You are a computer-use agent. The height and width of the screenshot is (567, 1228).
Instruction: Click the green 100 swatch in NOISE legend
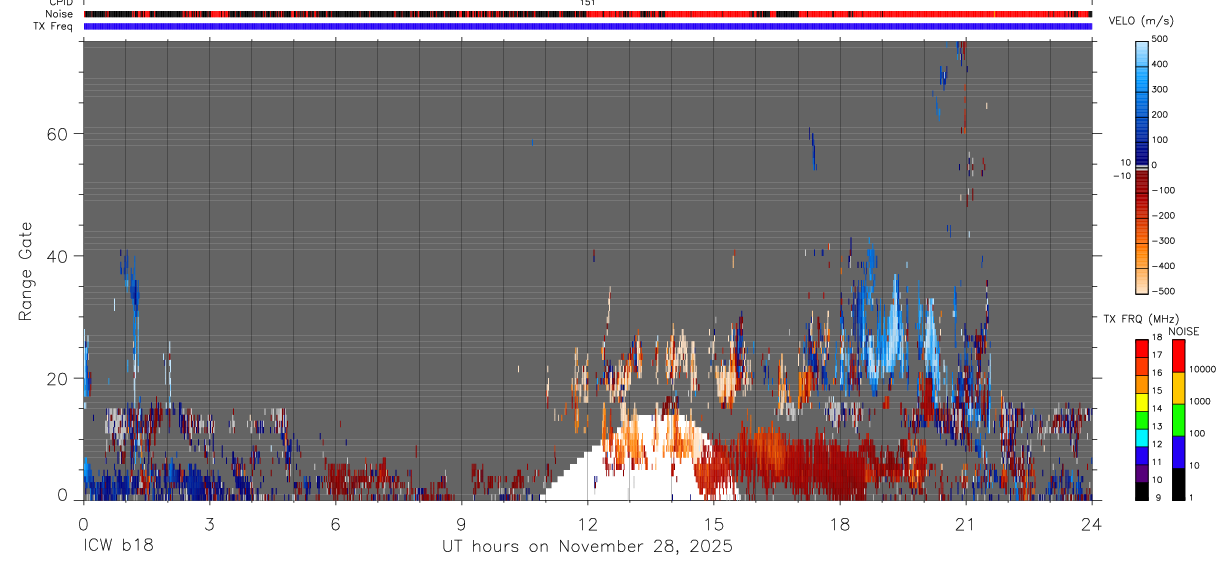1179,420
